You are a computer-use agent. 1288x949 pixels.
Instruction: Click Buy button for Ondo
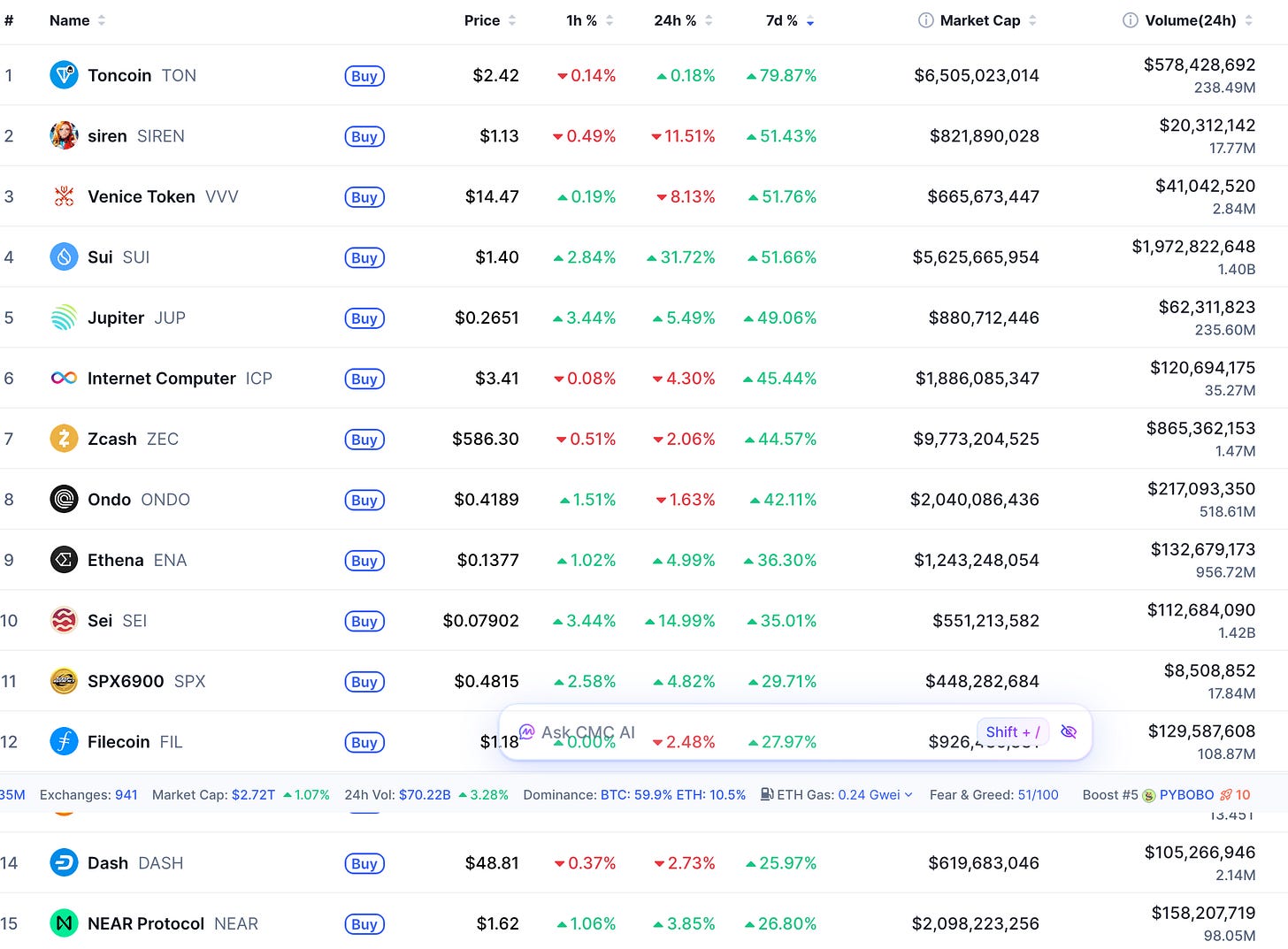[364, 500]
